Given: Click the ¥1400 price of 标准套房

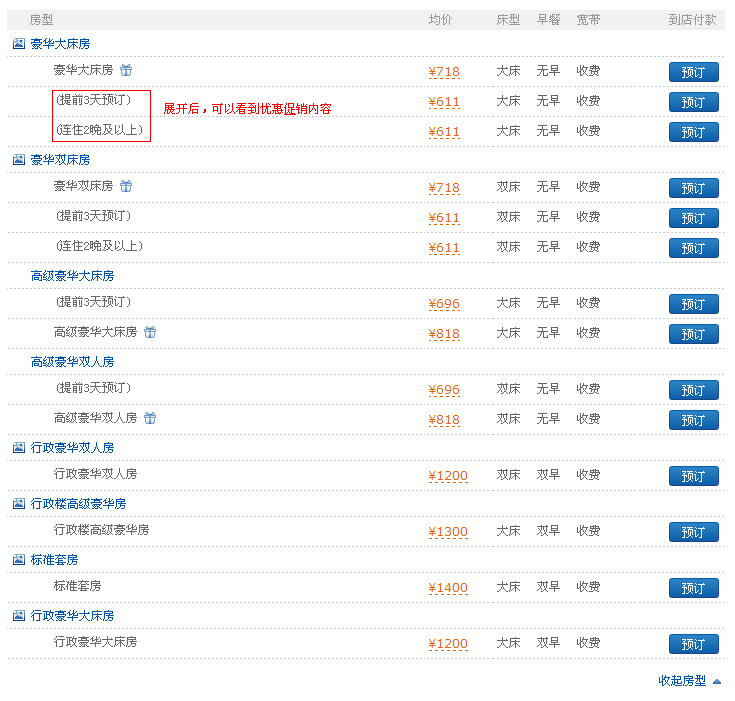Looking at the screenshot, I should (x=447, y=588).
